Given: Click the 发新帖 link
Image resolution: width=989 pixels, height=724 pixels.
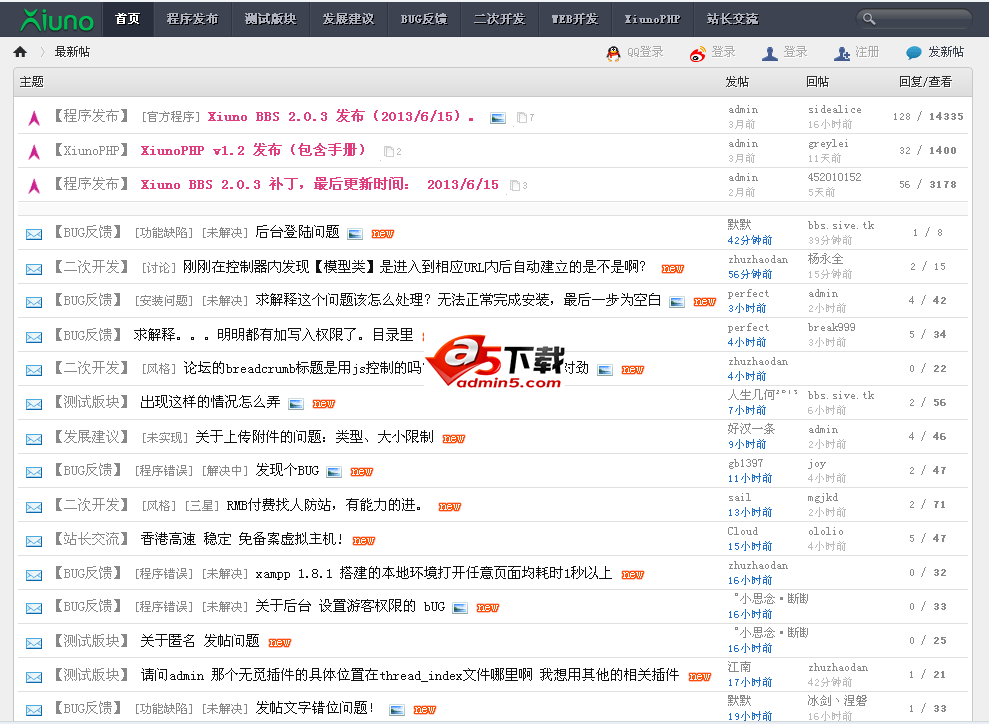Looking at the screenshot, I should 945,52.
